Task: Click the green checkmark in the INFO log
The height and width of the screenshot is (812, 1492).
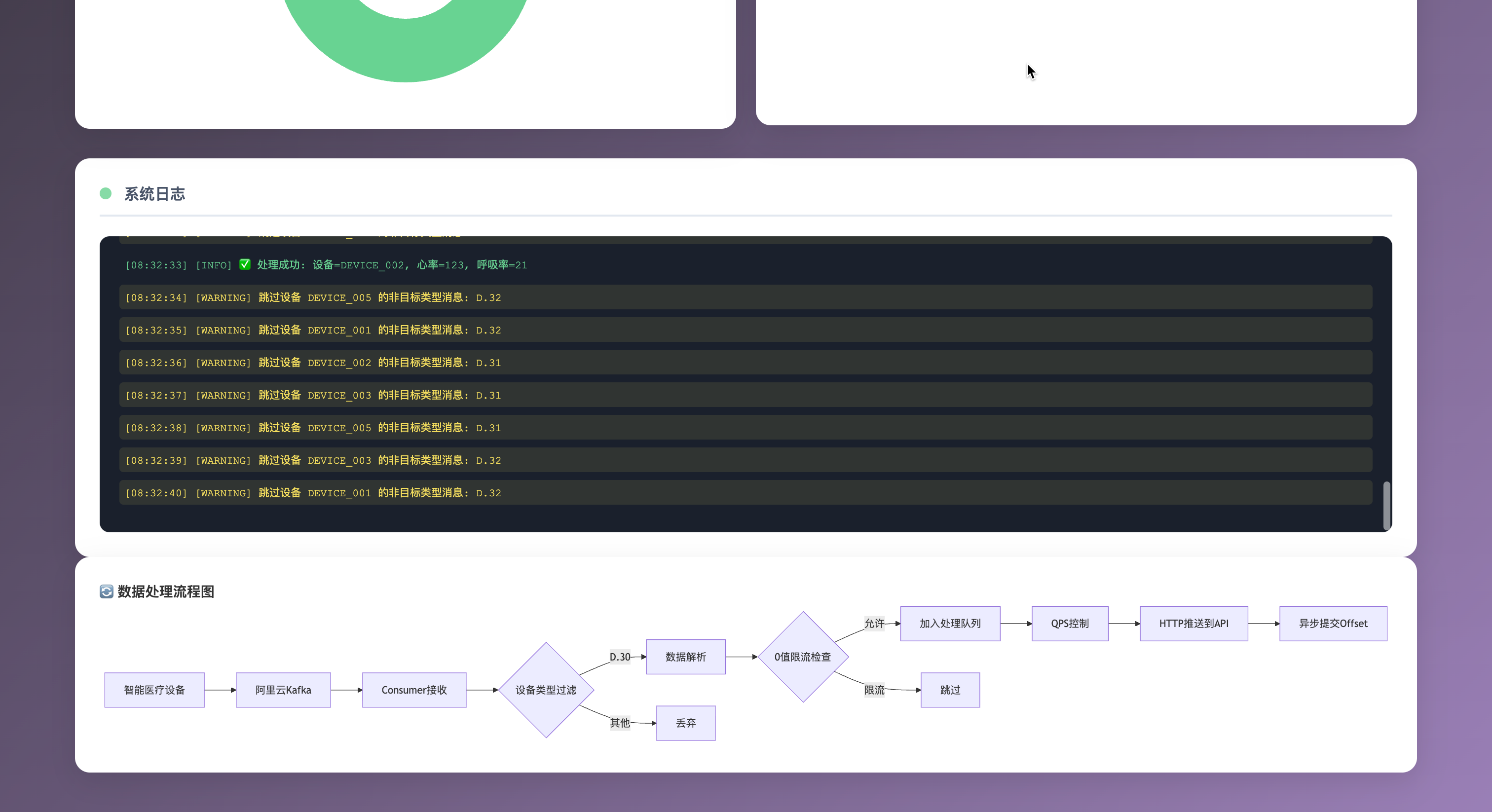Action: pyautogui.click(x=245, y=265)
